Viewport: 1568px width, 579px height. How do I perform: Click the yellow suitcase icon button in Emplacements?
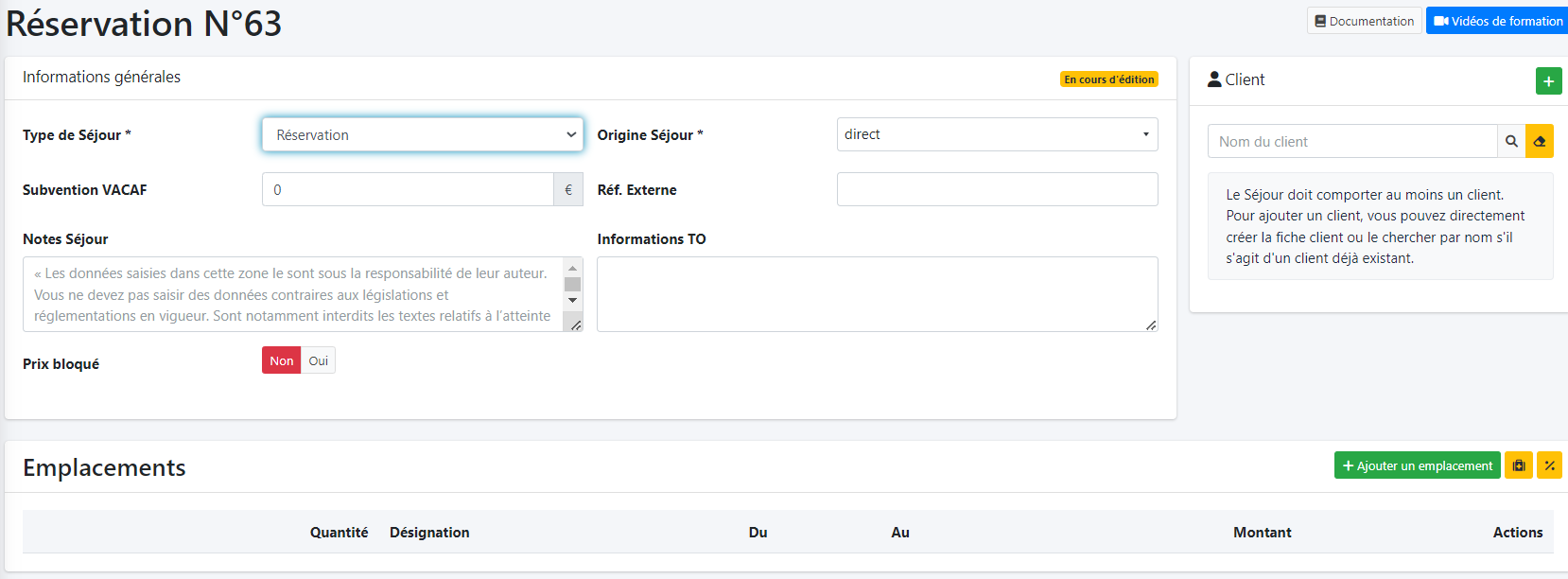click(x=1519, y=465)
